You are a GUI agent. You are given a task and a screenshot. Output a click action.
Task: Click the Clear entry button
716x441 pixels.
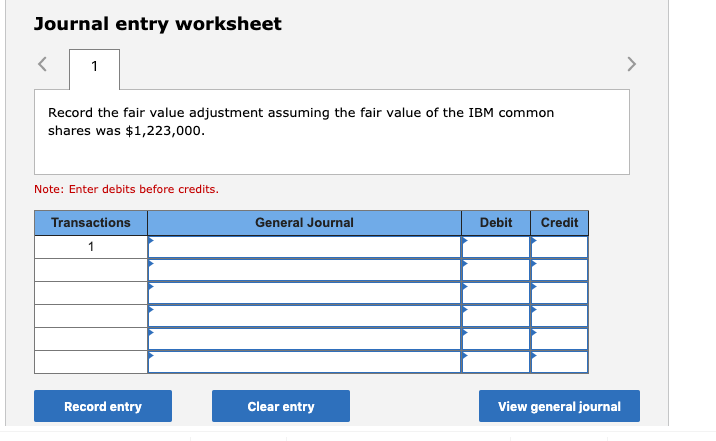point(281,406)
